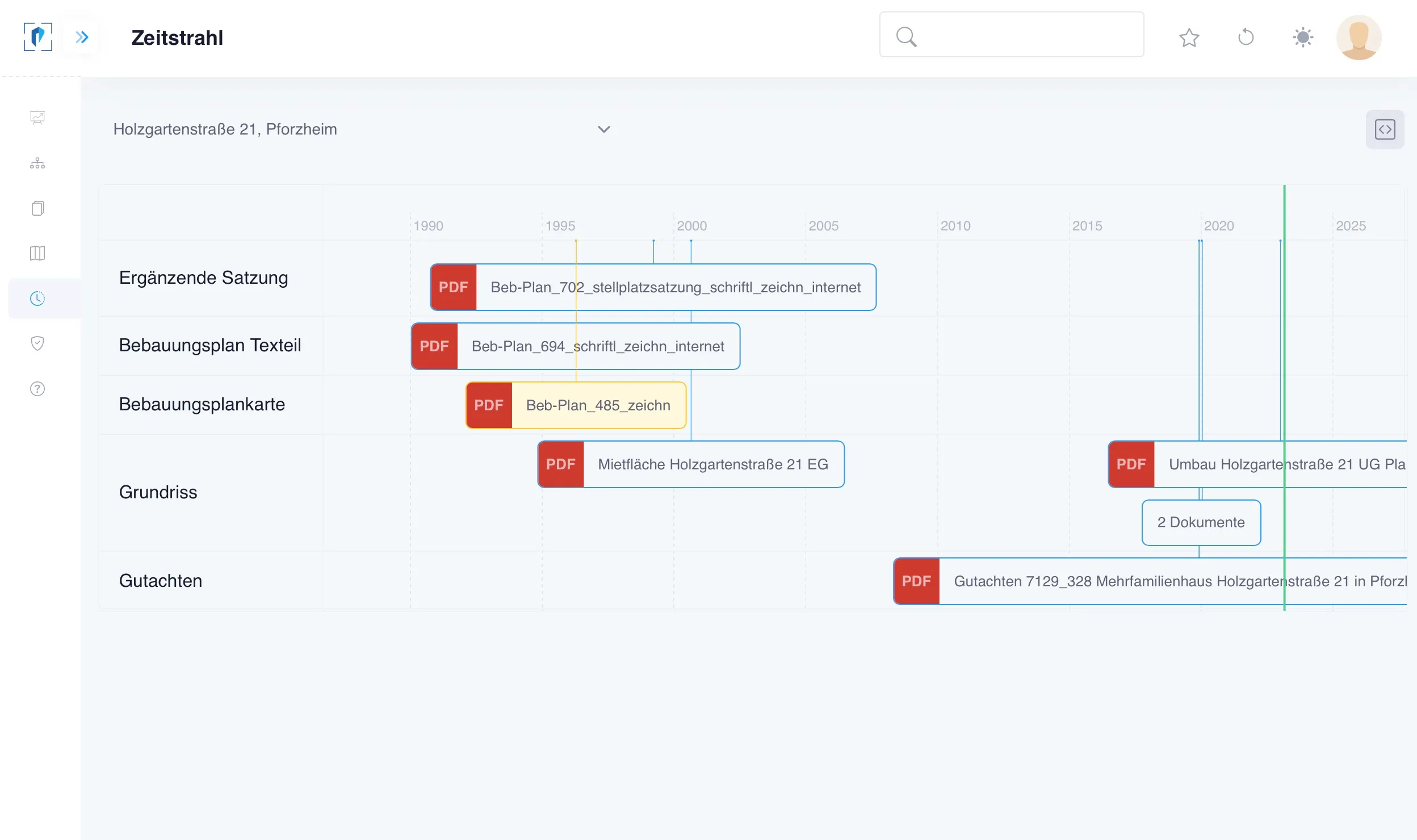Open the Holzgartenstraße 21, Pforzheim dropdown
The image size is (1417, 840).
click(361, 129)
